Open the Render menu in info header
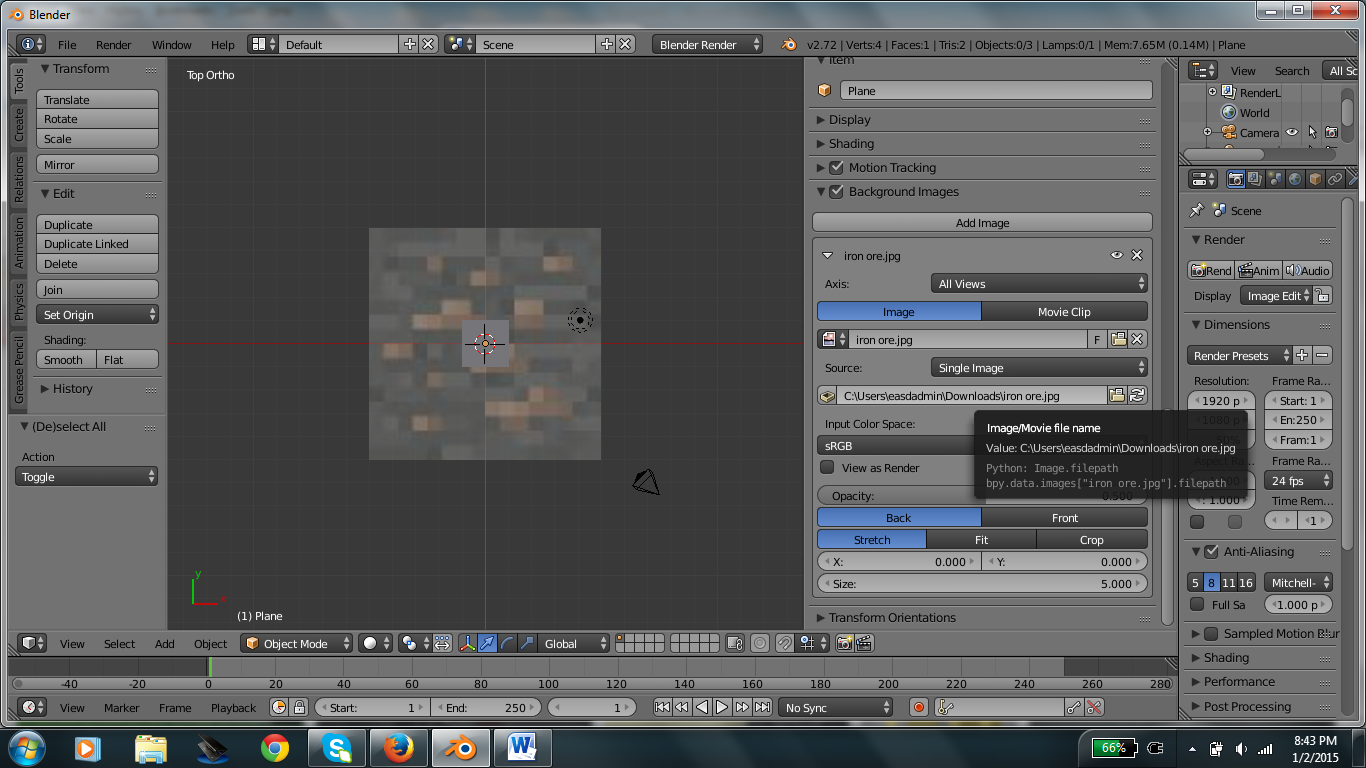 tap(114, 44)
